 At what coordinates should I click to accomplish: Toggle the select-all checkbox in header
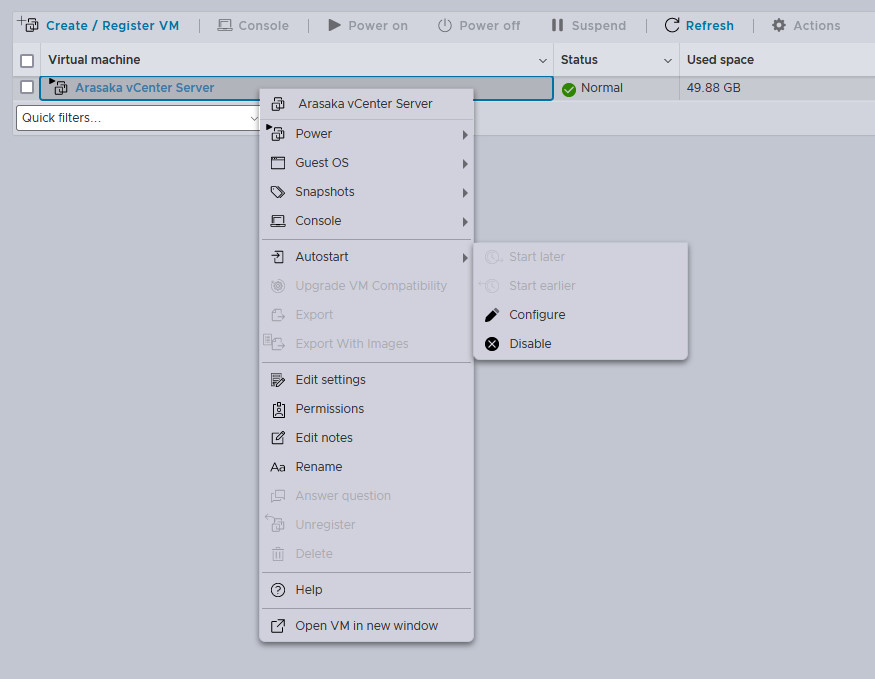(x=27, y=60)
